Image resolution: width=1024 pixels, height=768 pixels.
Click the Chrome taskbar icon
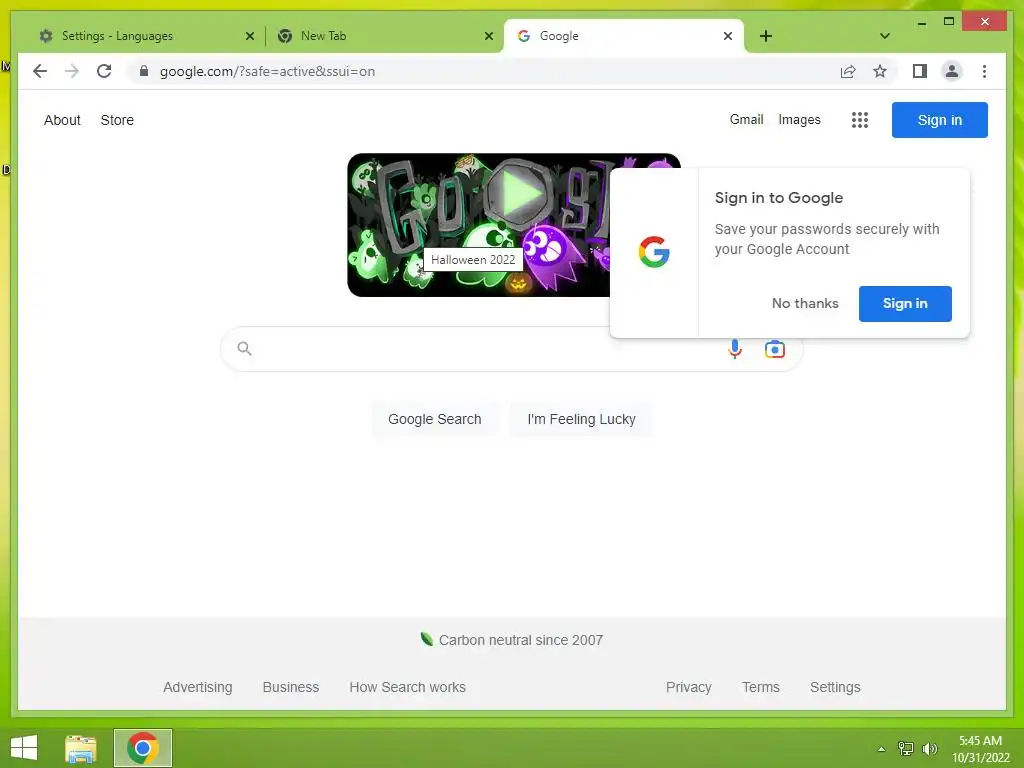143,748
